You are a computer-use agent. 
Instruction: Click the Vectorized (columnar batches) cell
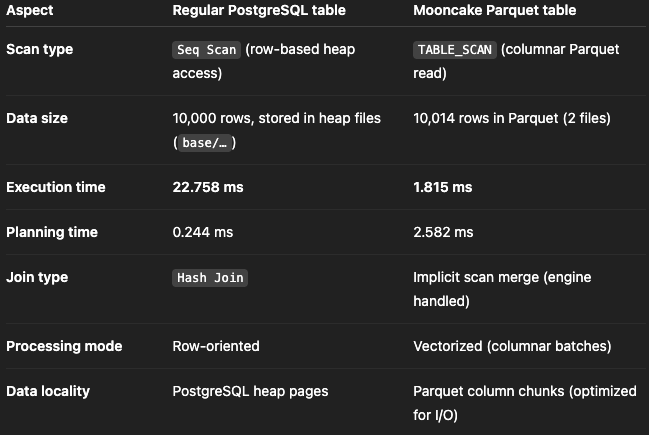coord(511,346)
